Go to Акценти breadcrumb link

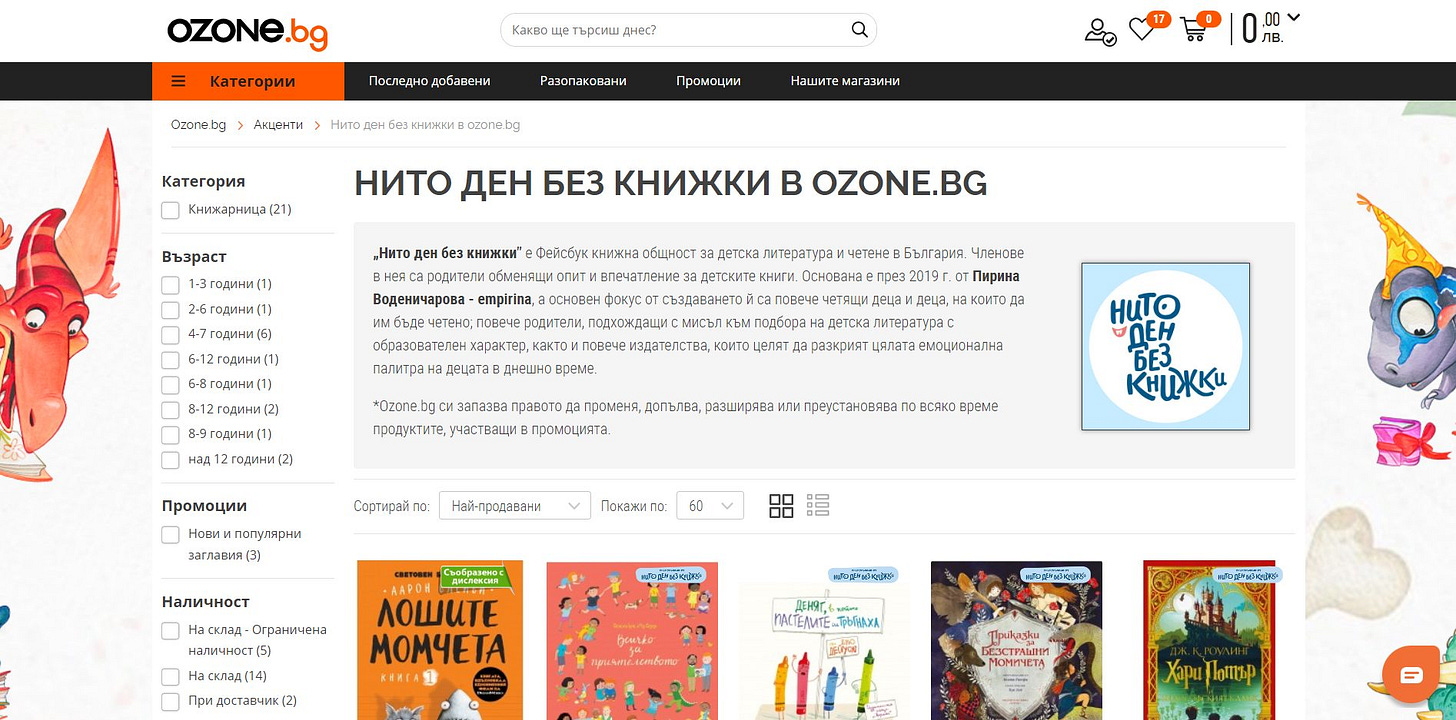(278, 125)
